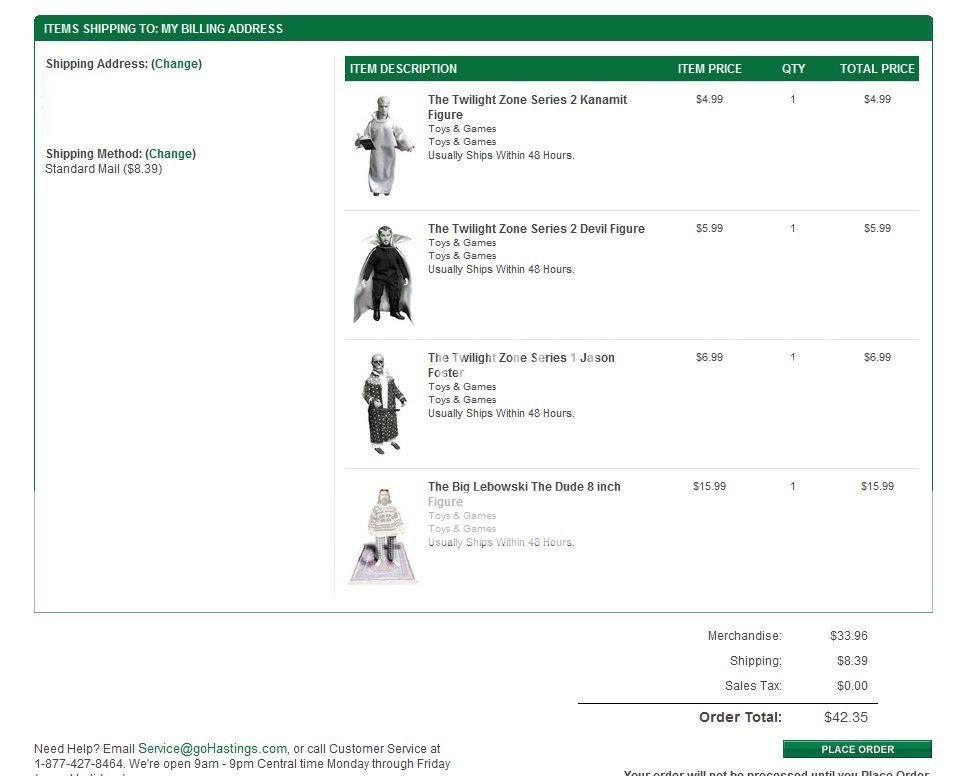Select the Order Total $42.35 amount
This screenshot has width=976, height=776.
click(845, 717)
